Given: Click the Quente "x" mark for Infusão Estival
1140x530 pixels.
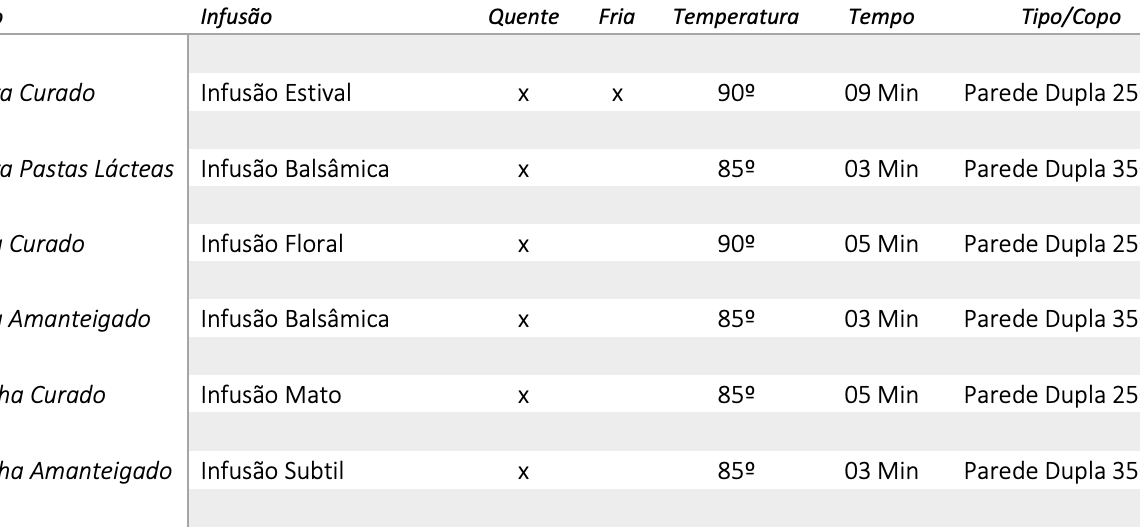Looking at the screenshot, I should [523, 95].
